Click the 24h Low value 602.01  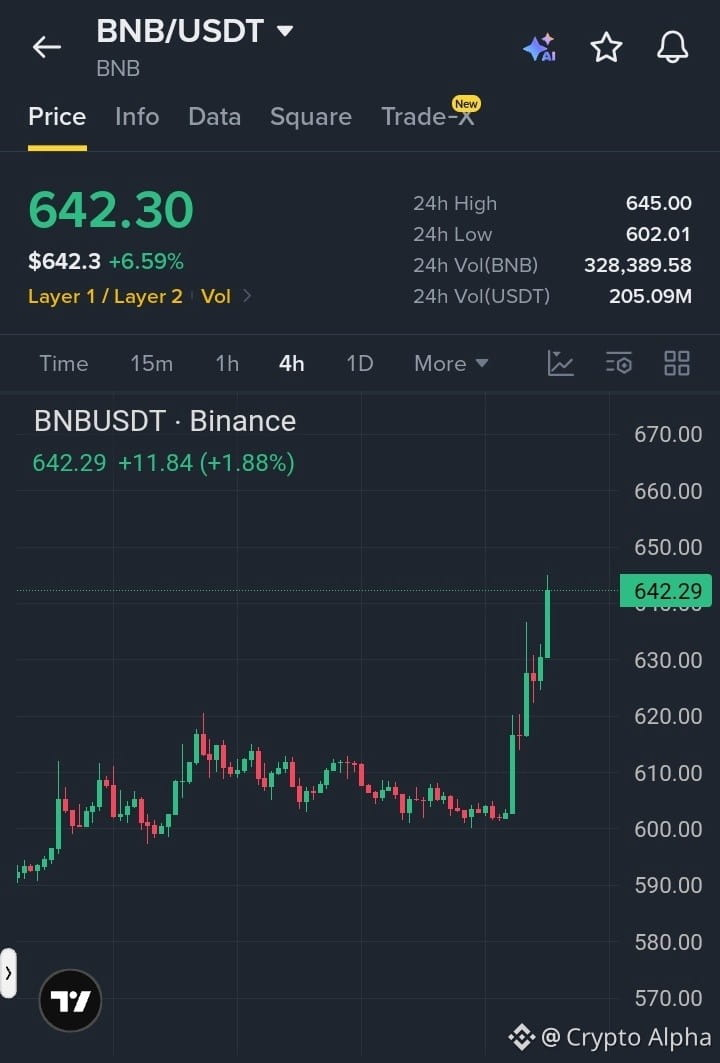coord(658,234)
